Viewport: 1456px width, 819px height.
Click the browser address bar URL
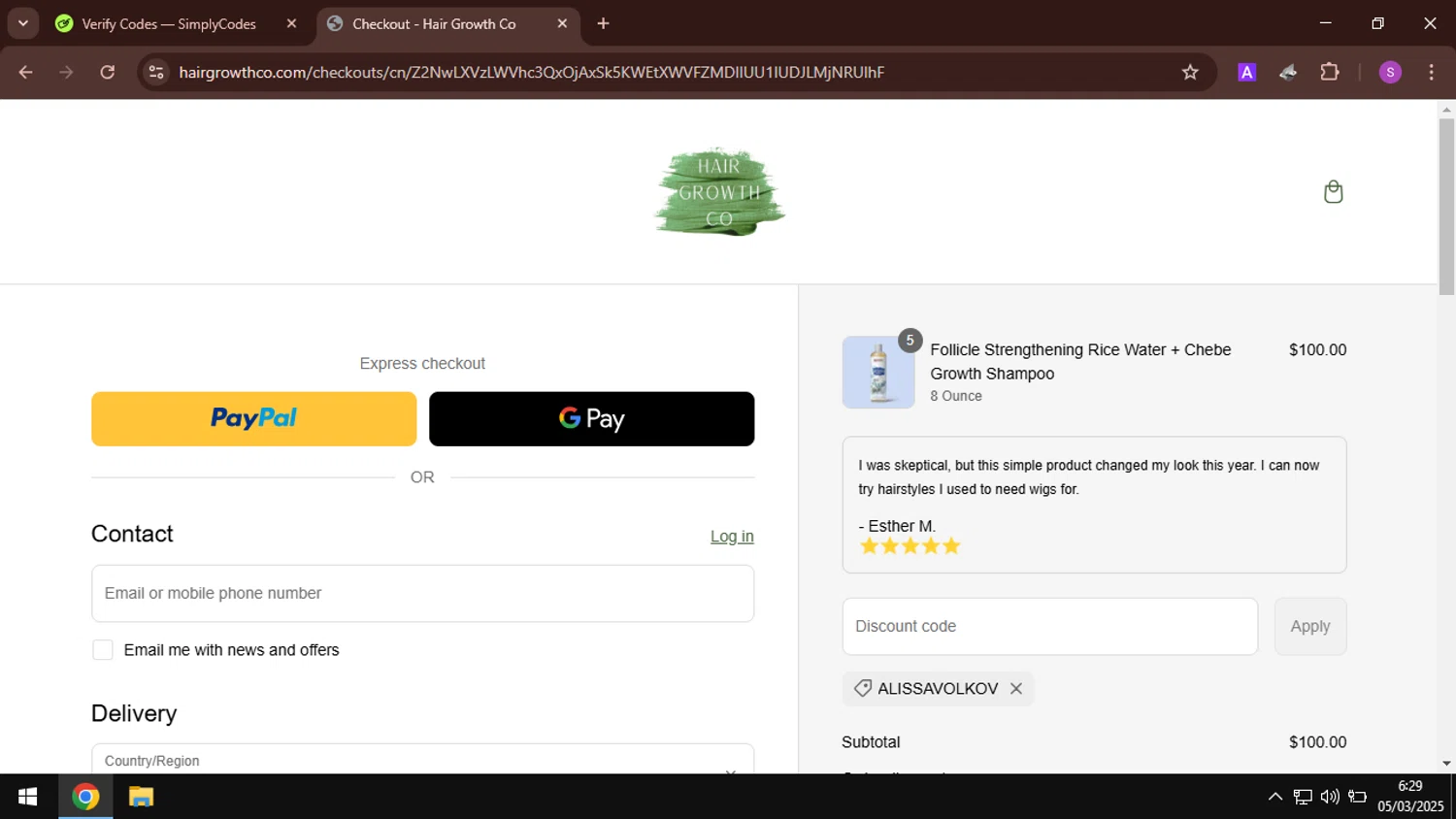click(531, 72)
